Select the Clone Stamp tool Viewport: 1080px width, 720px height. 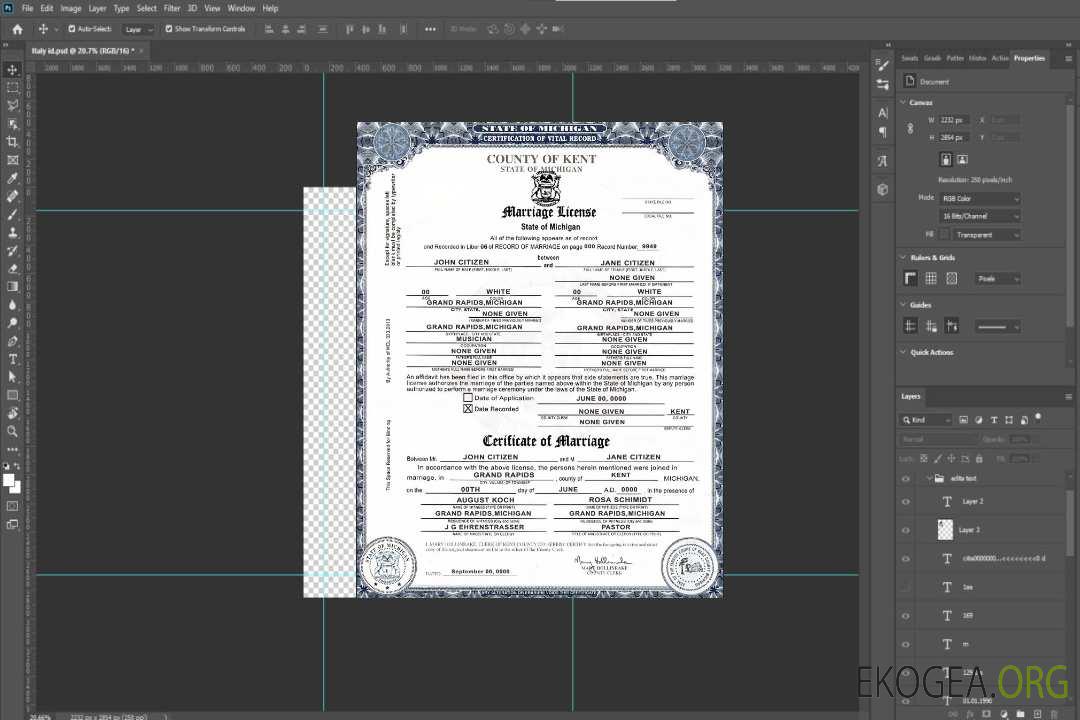click(x=12, y=233)
